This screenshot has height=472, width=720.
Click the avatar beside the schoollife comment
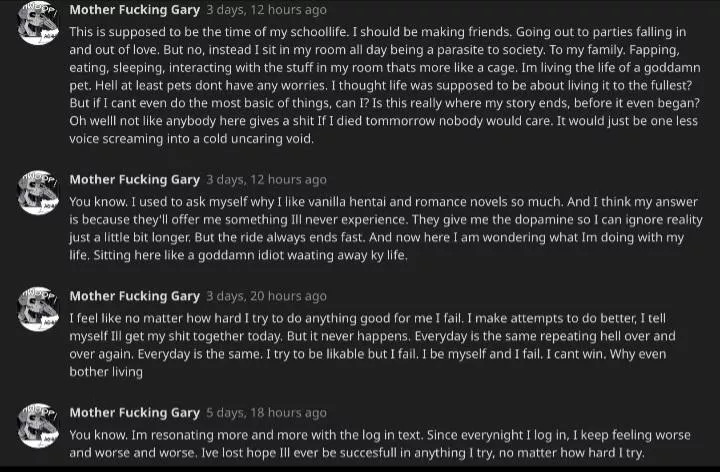coord(38,22)
